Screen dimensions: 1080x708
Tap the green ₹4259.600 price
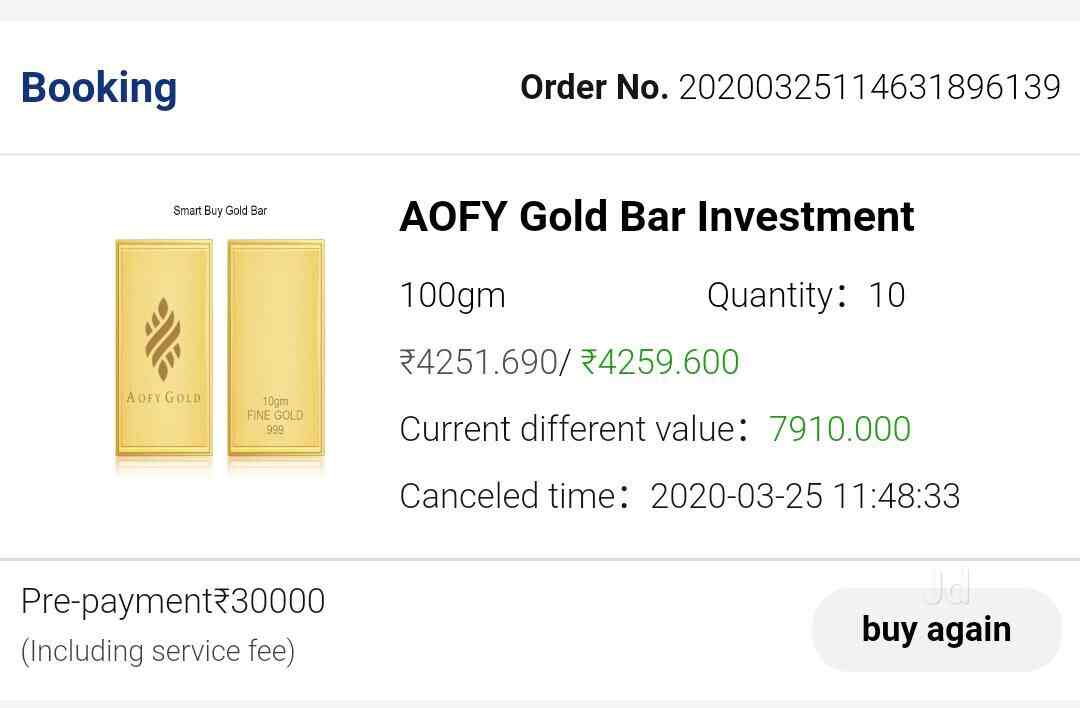660,362
